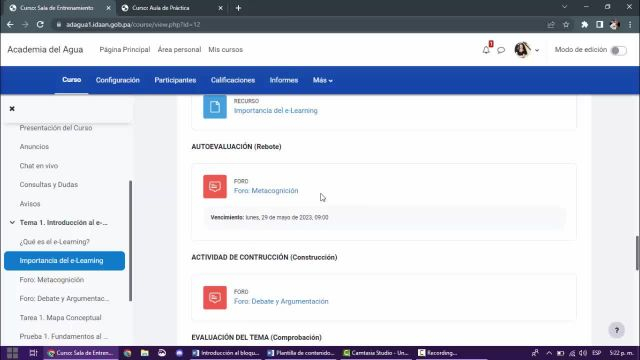This screenshot has height=360, width=640.
Task: Select Anuncios in course index
Action: tap(34, 147)
